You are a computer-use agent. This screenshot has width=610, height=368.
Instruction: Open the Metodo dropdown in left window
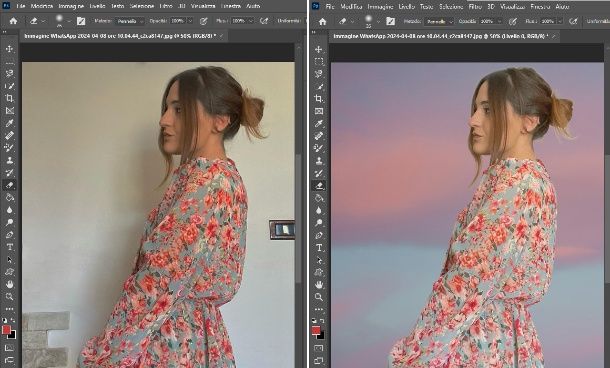130,21
